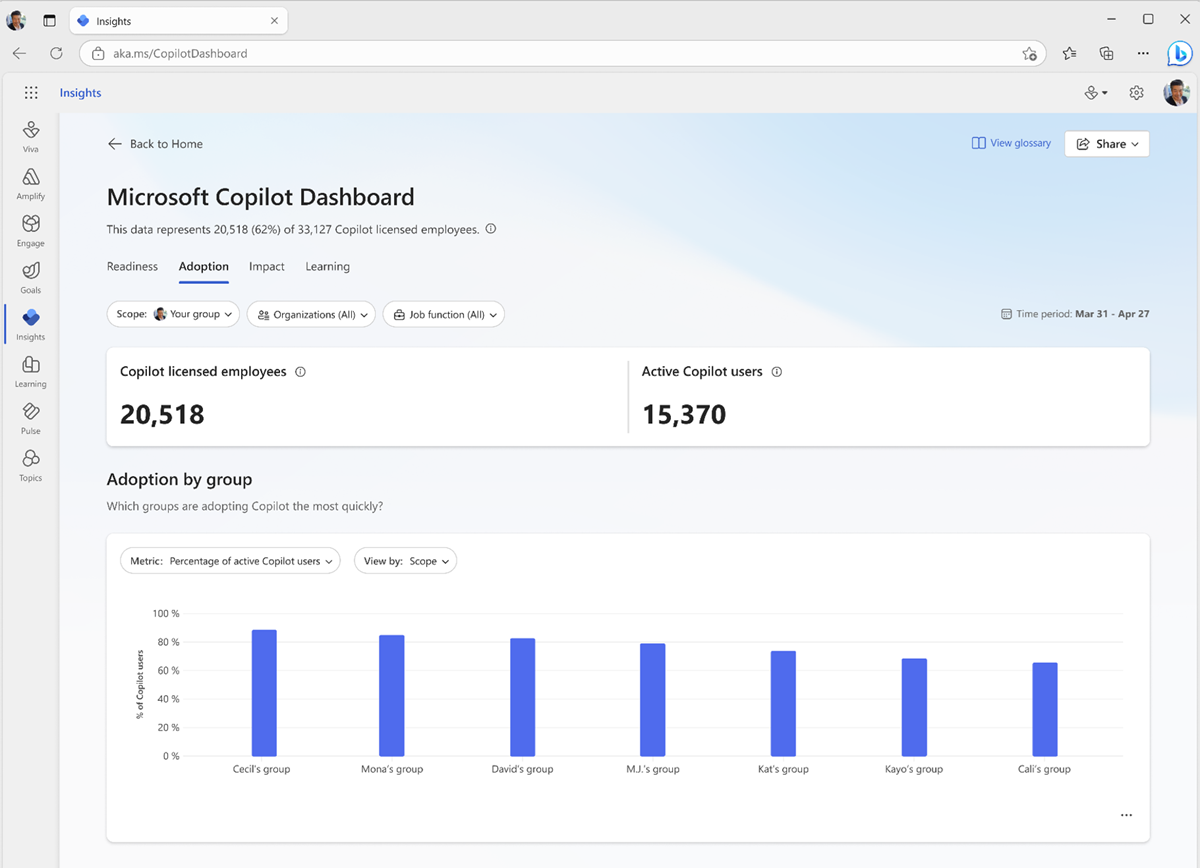Screen dimensions: 1200x868
Task: Open View glossary
Action: click(1010, 143)
